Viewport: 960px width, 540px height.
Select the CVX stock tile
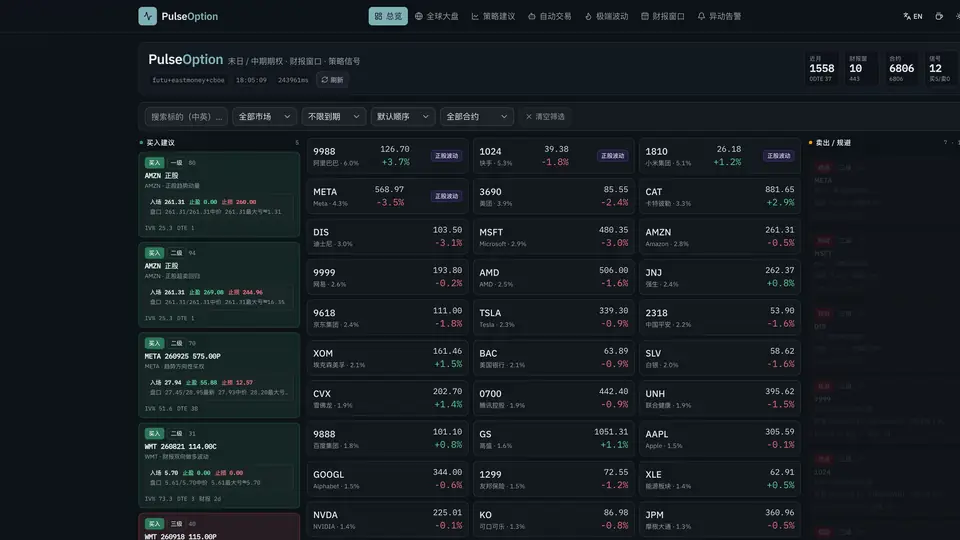click(388, 399)
